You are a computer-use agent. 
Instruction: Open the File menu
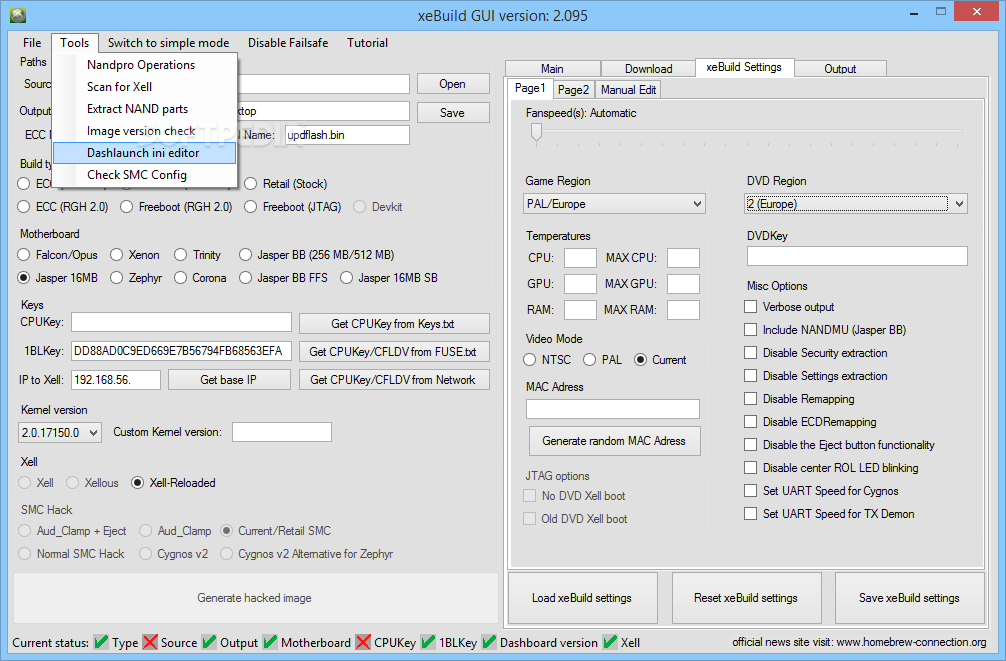tap(32, 42)
